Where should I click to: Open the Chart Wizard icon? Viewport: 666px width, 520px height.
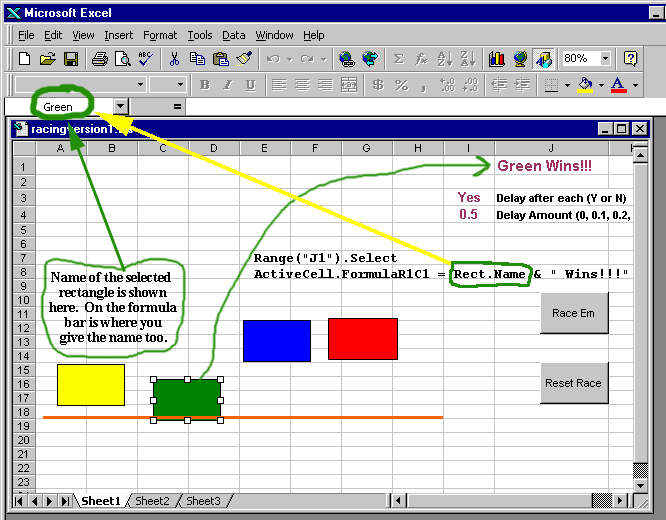pos(497,59)
